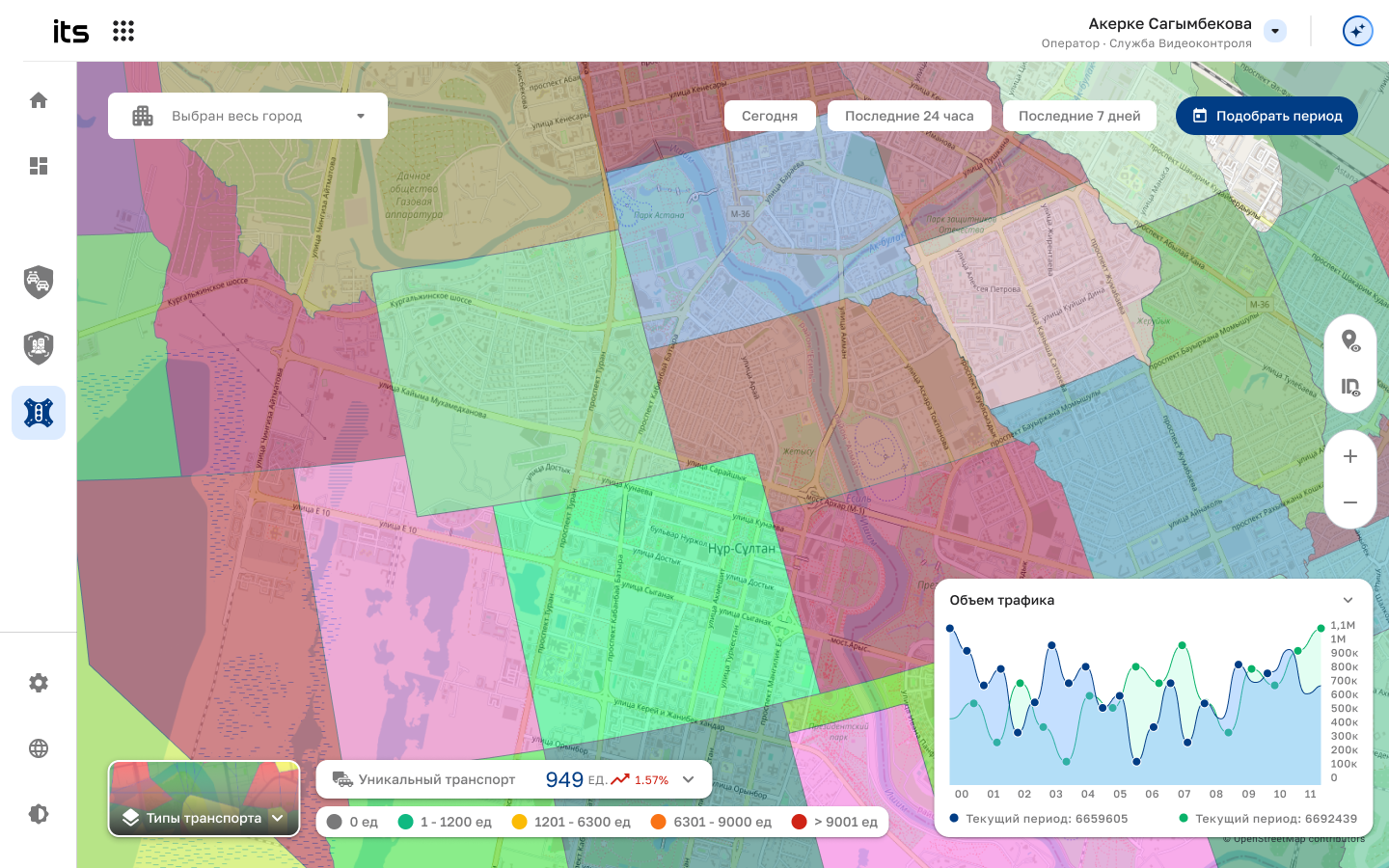Screen dimensions: 1389x868
Task: Select the Последние 24 часа tab
Action: pos(909,116)
